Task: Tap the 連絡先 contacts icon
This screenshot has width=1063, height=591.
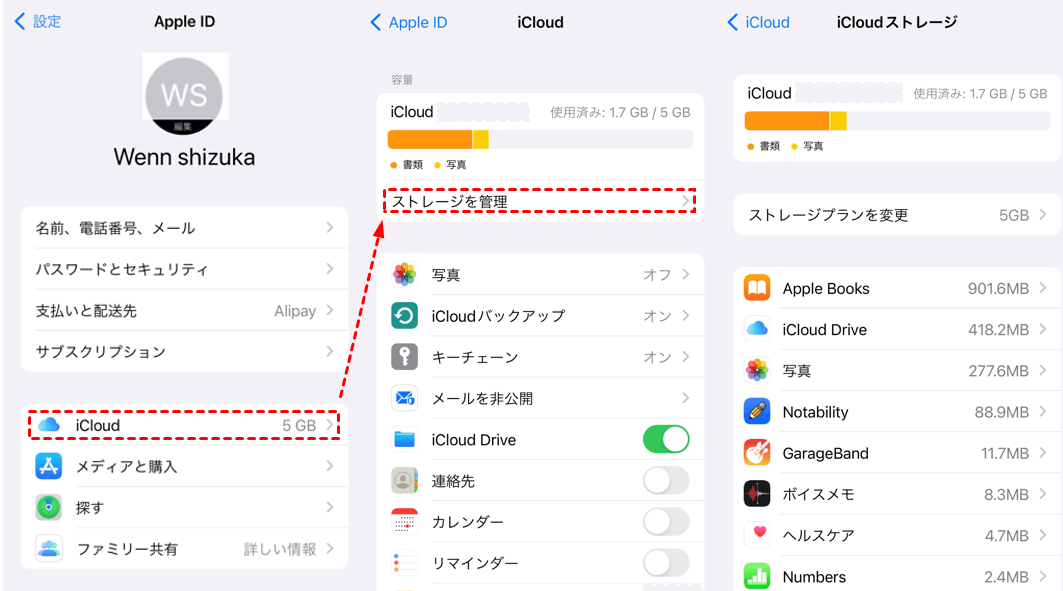Action: [x=405, y=481]
